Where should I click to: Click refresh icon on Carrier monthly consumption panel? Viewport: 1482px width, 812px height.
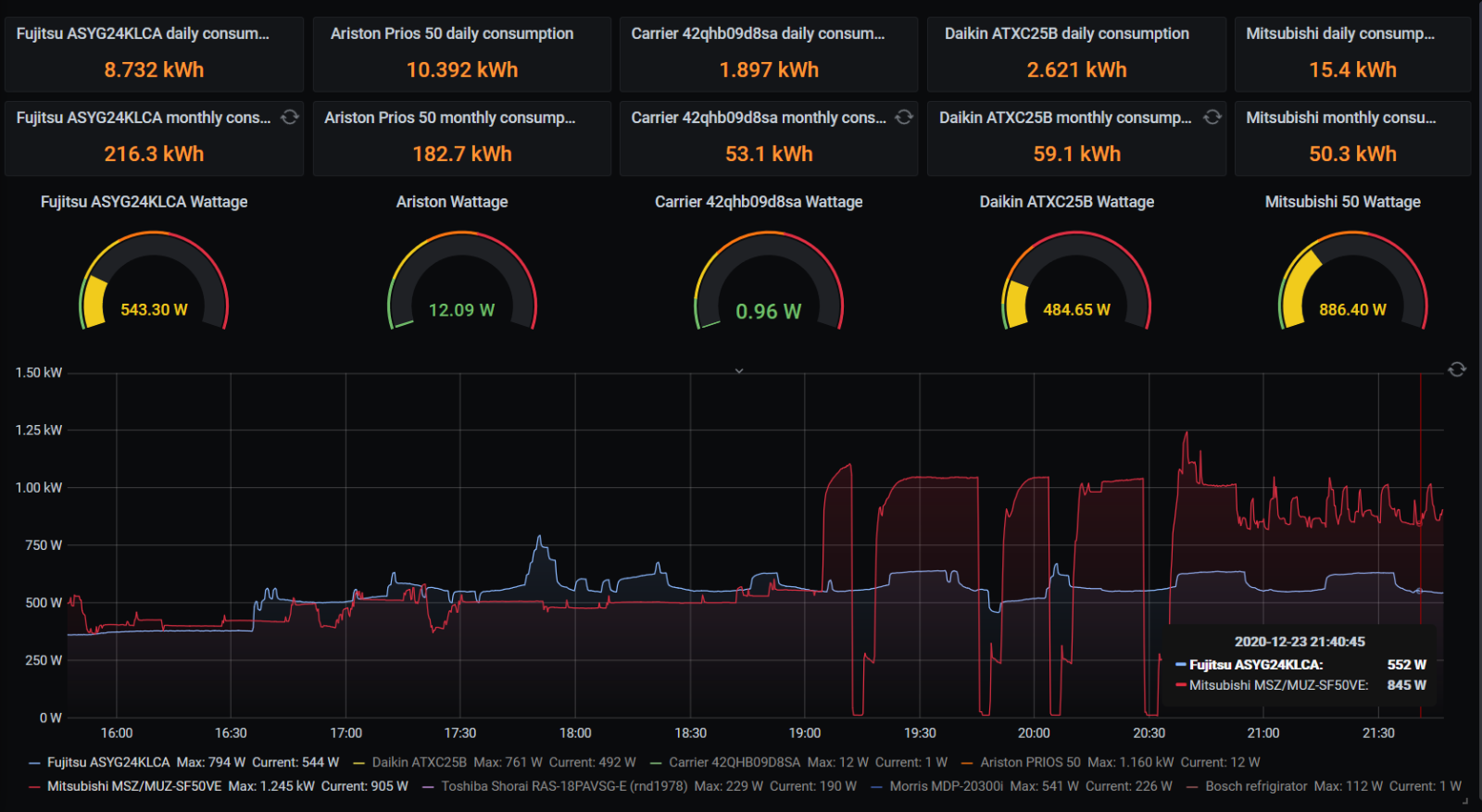pos(904,117)
